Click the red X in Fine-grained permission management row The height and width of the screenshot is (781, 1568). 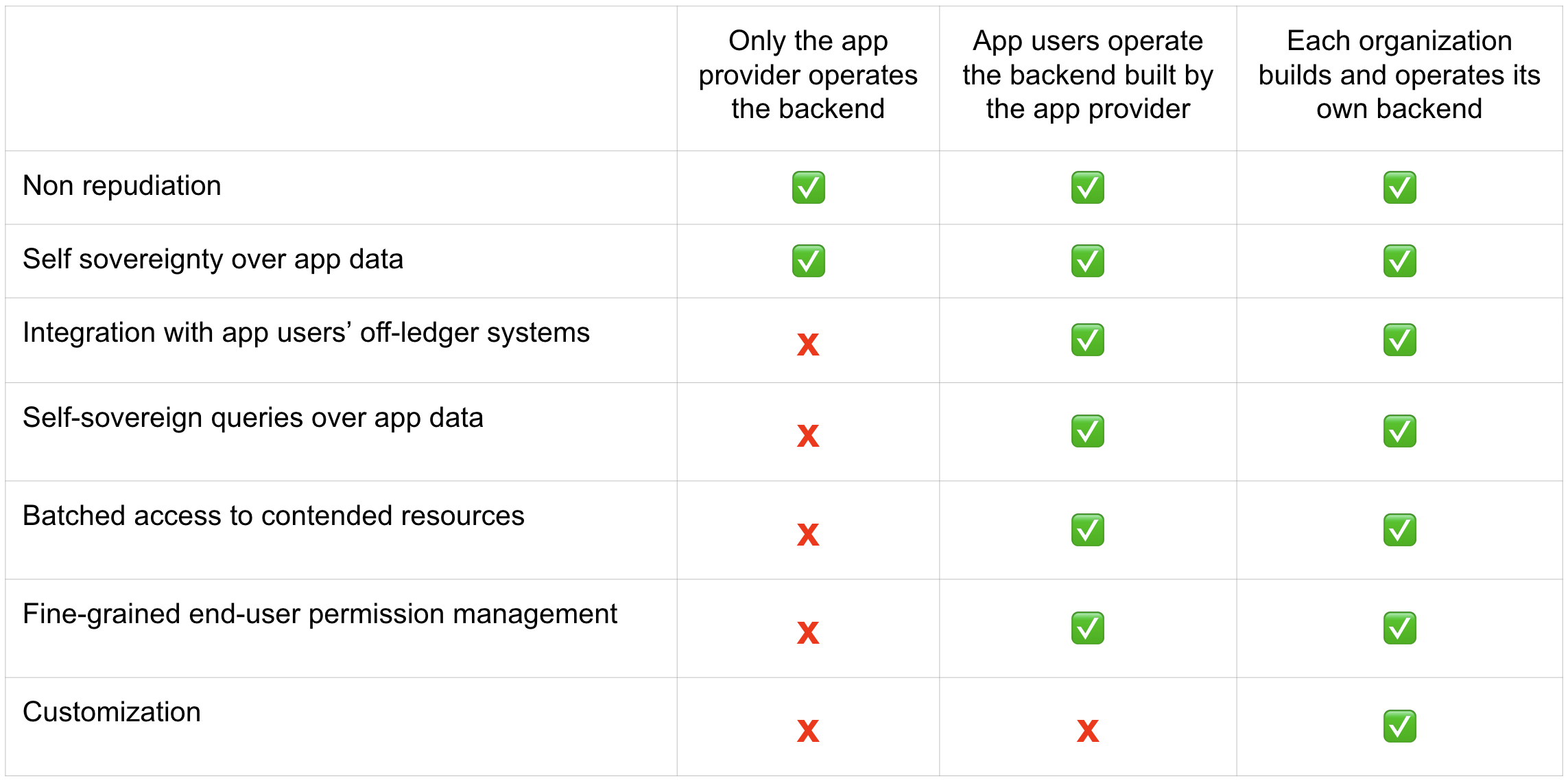[808, 632]
